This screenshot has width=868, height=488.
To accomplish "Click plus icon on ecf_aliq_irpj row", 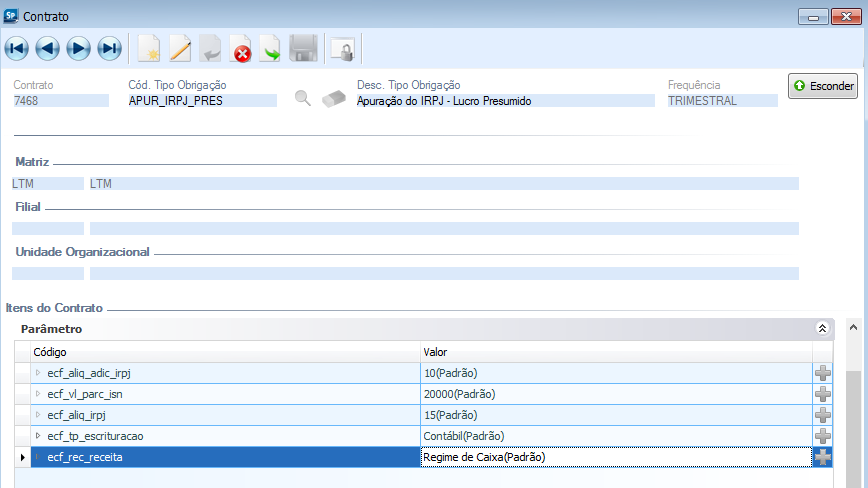I will [823, 415].
